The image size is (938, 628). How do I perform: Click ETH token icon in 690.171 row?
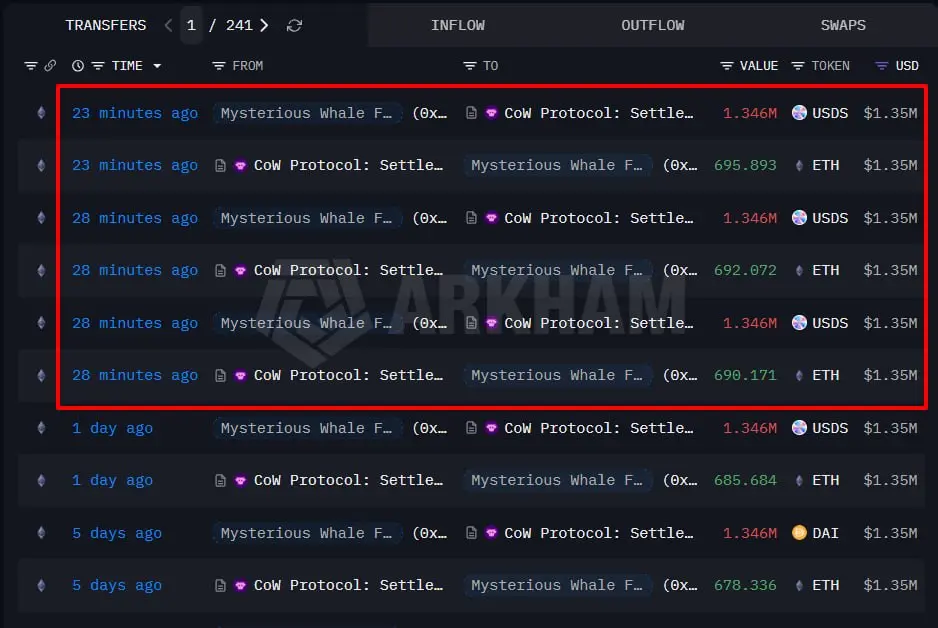799,375
